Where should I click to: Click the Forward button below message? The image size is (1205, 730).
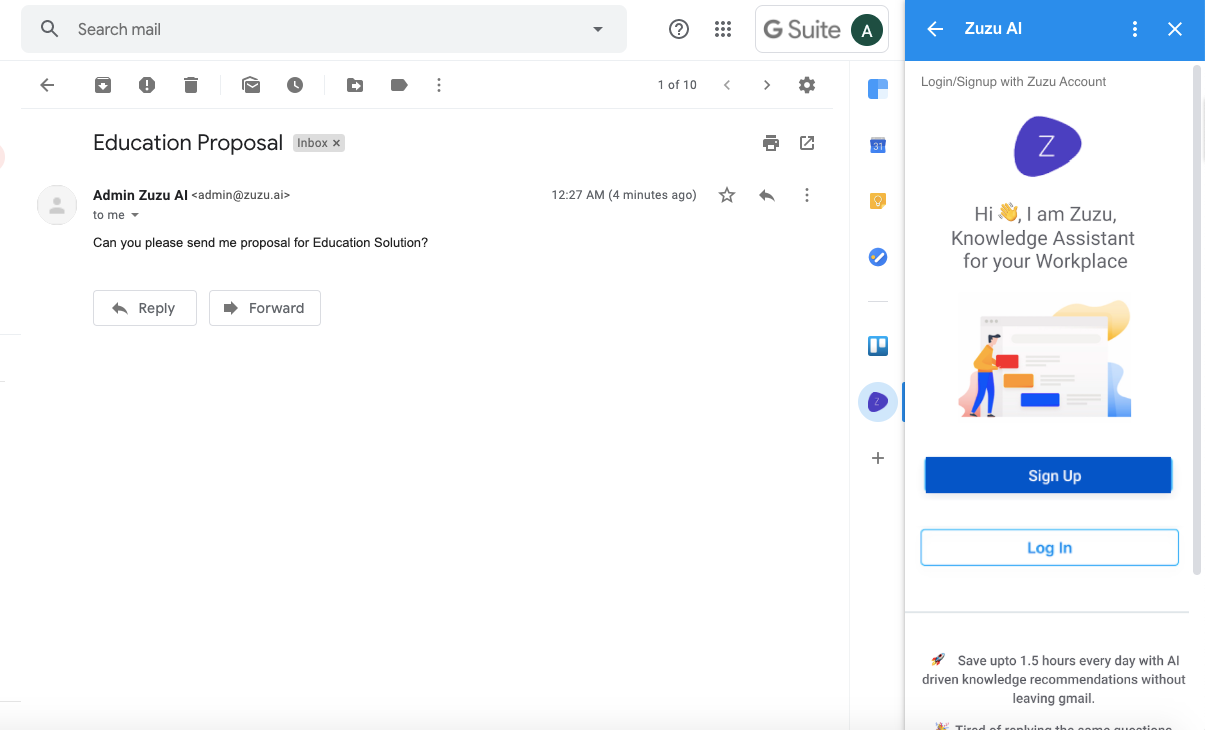(265, 308)
